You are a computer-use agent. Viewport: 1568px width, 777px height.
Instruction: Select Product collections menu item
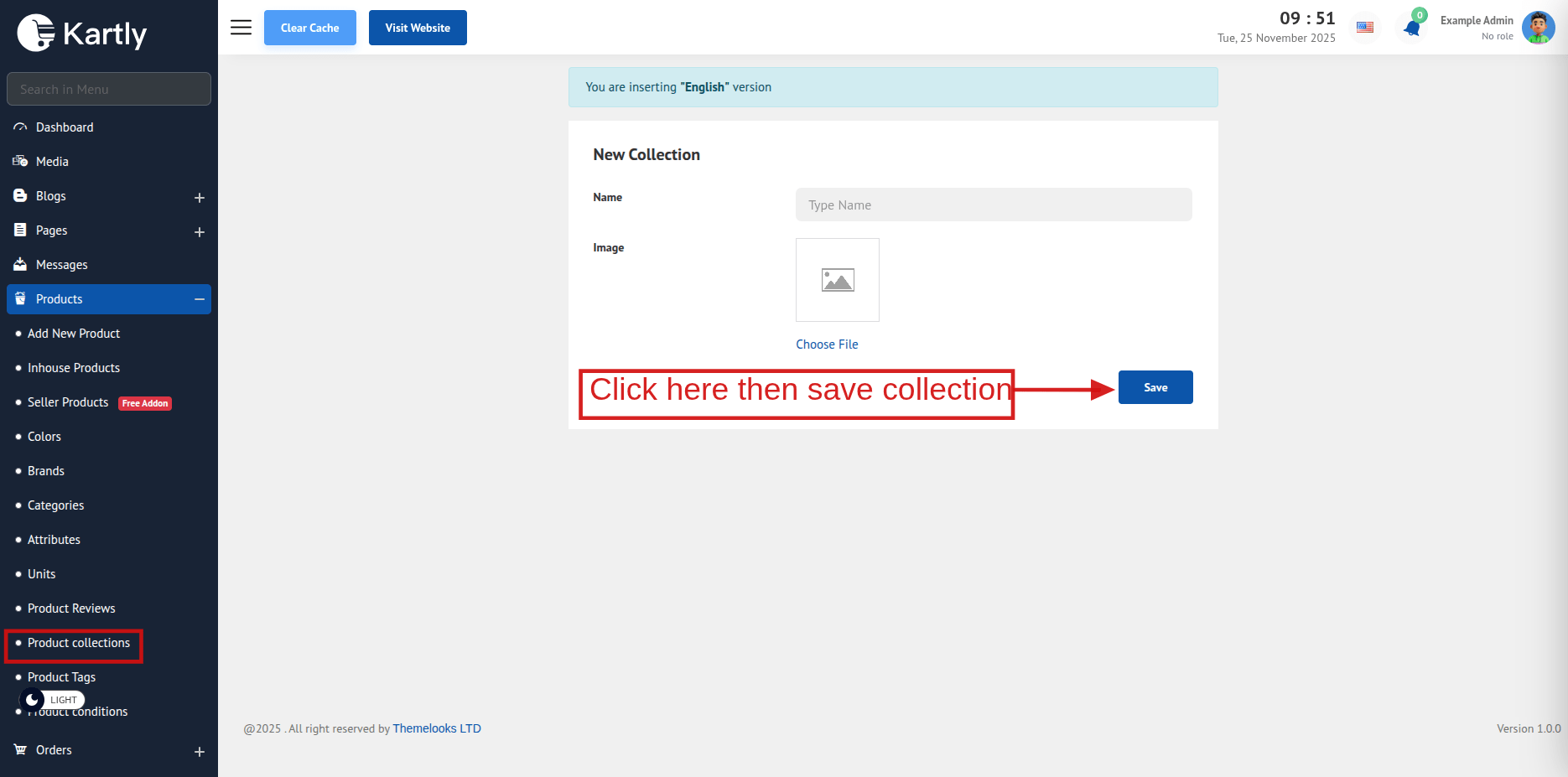[79, 643]
